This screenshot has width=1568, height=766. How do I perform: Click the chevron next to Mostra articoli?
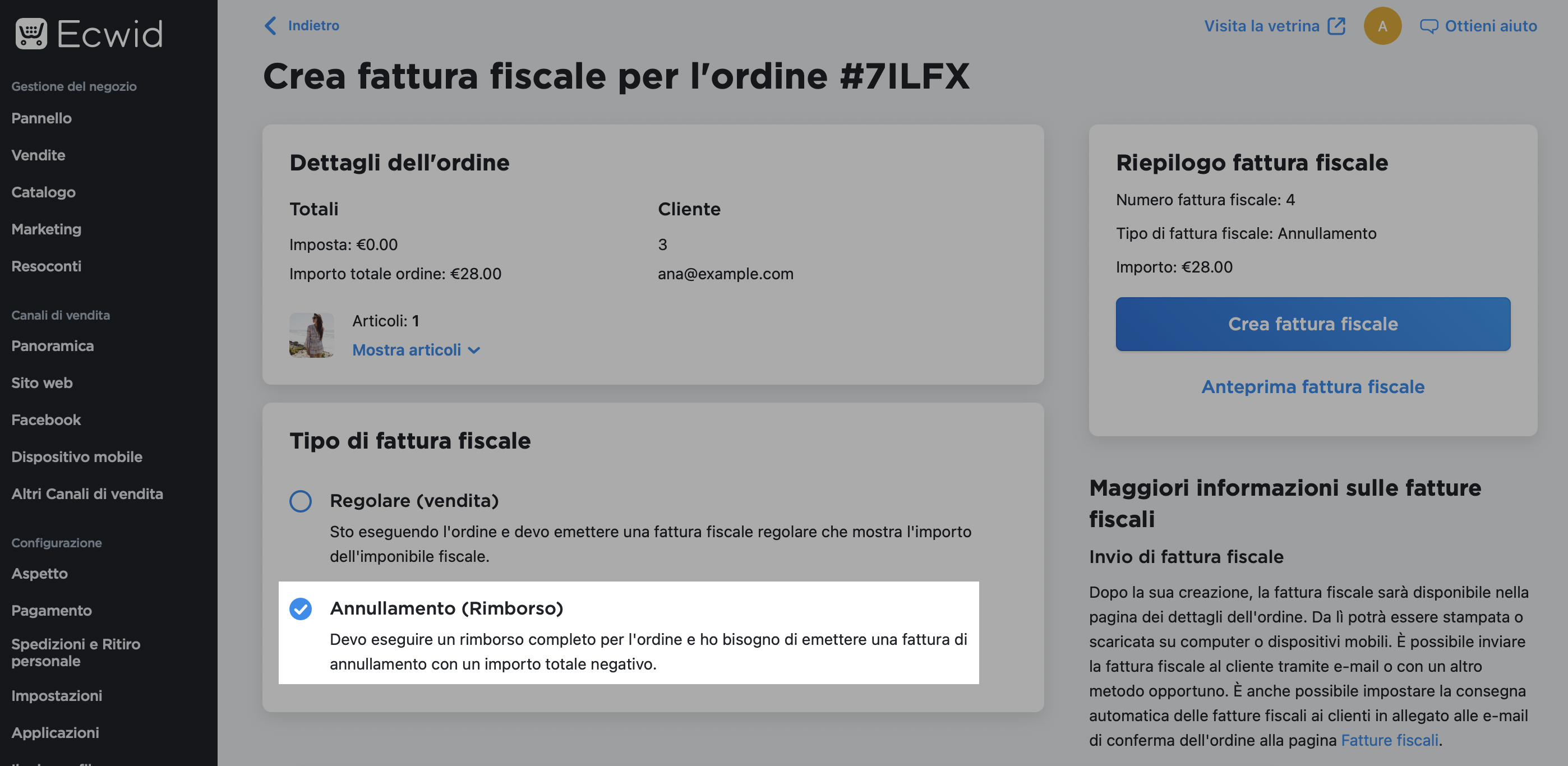474,350
